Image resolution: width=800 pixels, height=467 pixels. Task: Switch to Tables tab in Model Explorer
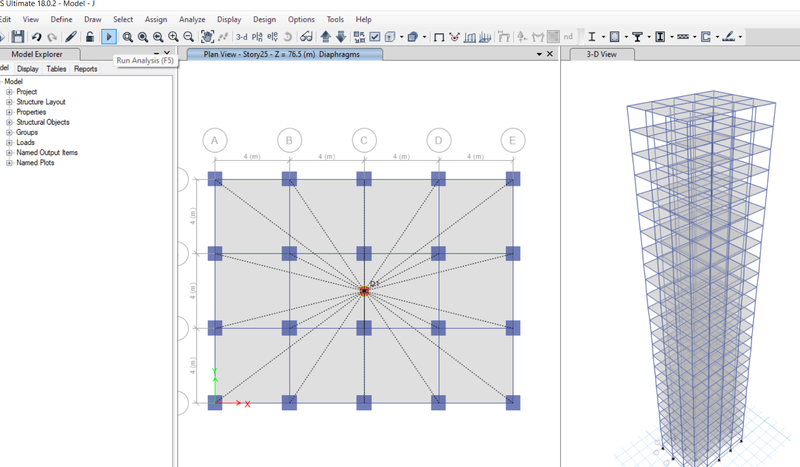(56, 69)
